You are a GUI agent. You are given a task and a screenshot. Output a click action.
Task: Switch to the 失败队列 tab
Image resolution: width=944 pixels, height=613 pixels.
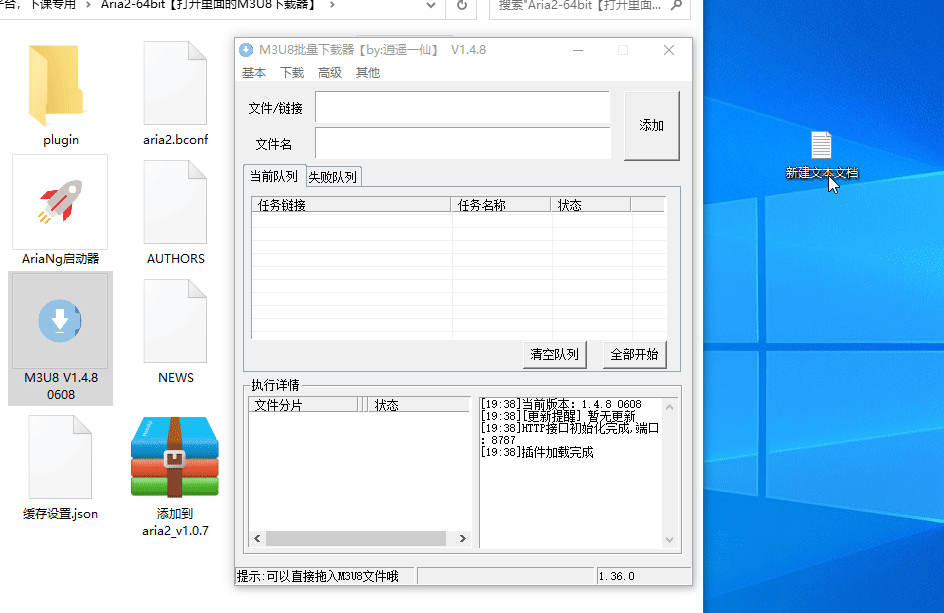coord(333,177)
